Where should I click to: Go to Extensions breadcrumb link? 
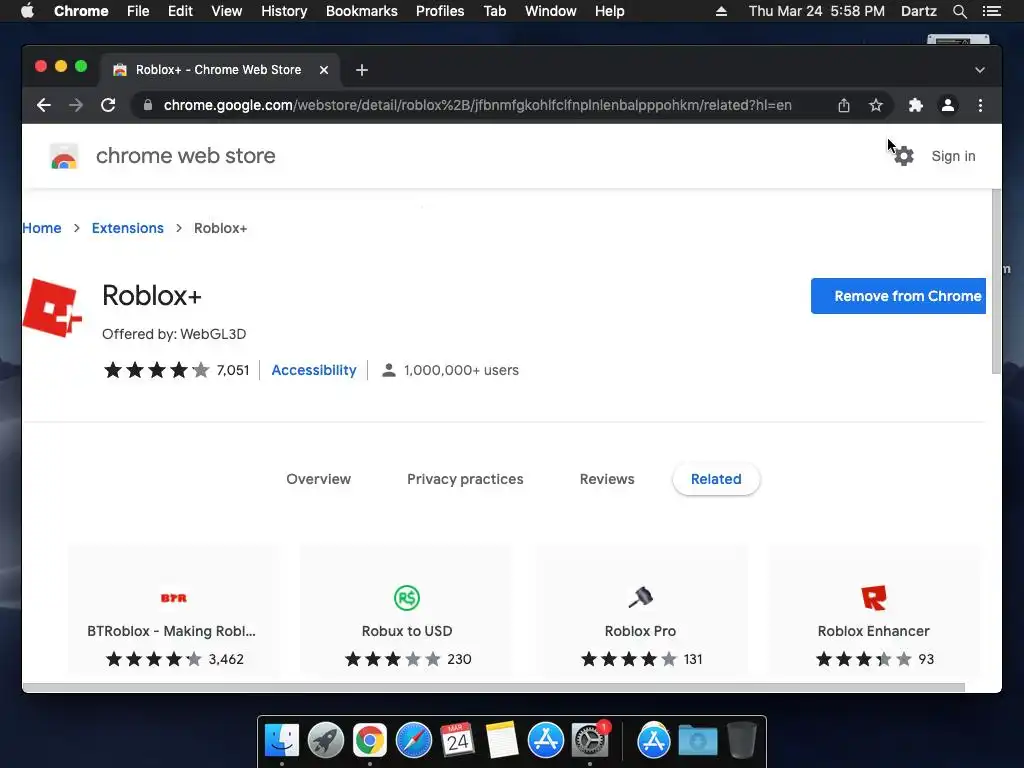pos(127,228)
